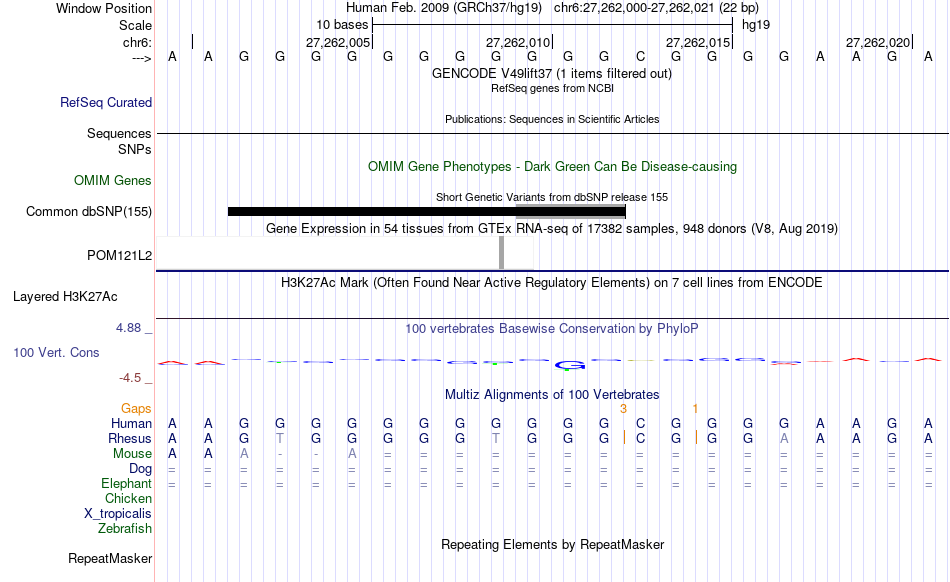Click the PhyloP Basewise Conservation title

point(552,329)
